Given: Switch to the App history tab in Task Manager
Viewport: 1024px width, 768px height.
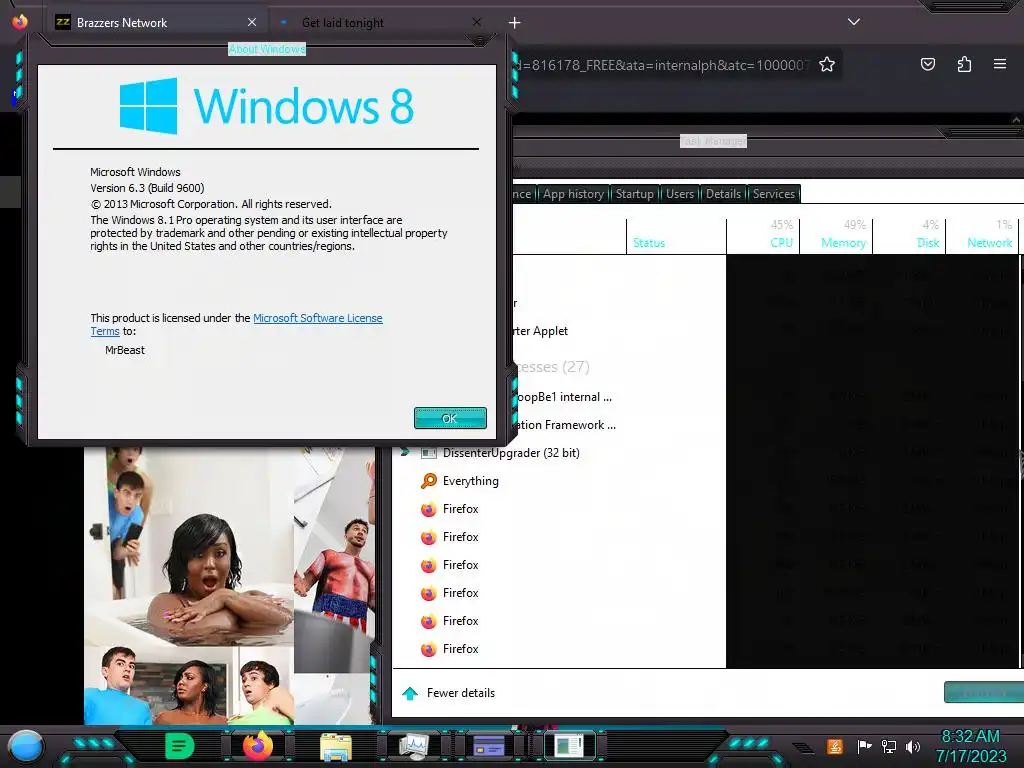Looking at the screenshot, I should (x=573, y=194).
